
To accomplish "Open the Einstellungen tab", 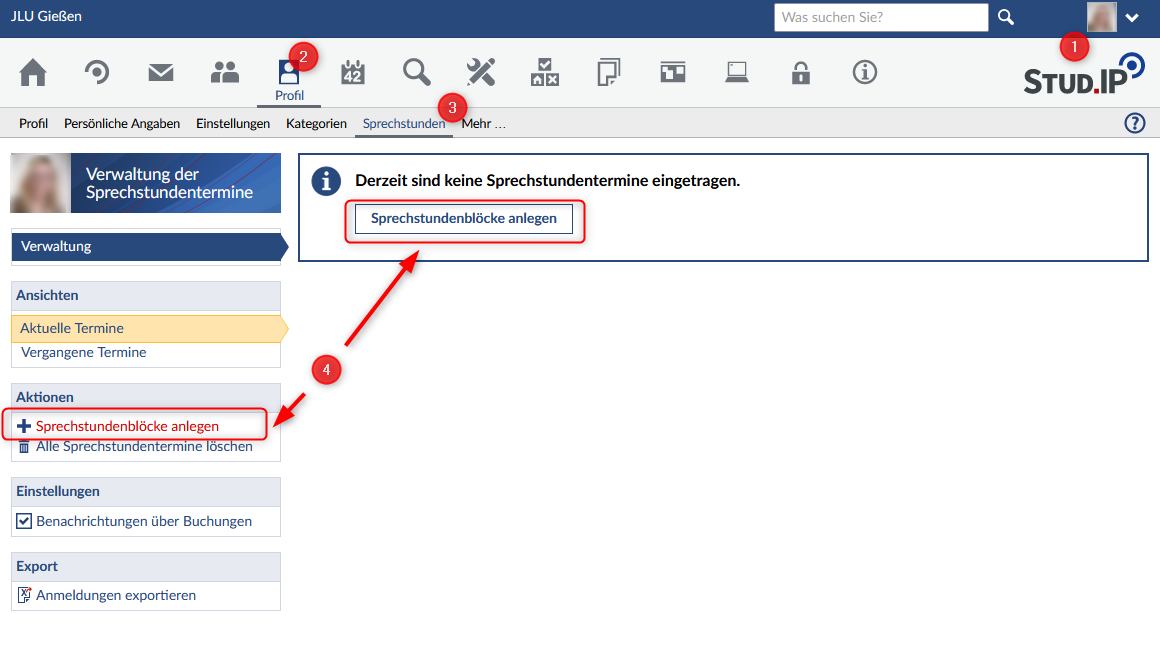I will tap(233, 124).
